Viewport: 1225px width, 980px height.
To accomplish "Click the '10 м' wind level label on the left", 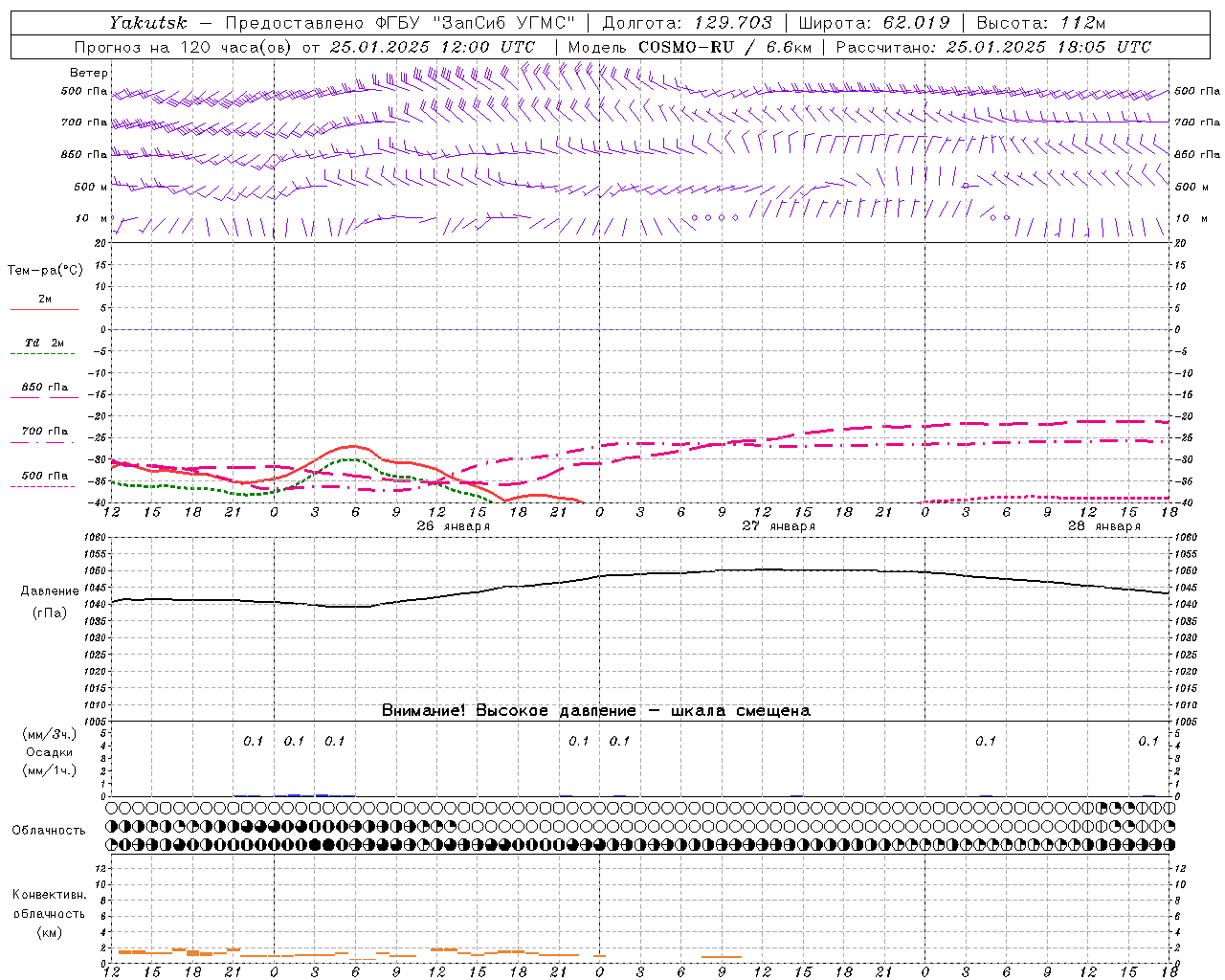I will pyautogui.click(x=91, y=218).
